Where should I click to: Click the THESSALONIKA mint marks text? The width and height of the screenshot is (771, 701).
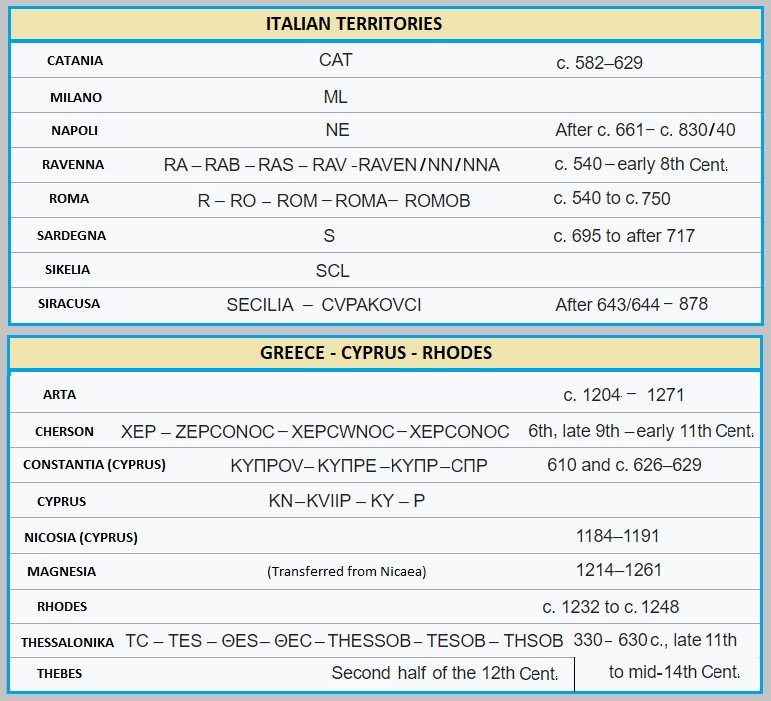(x=344, y=641)
